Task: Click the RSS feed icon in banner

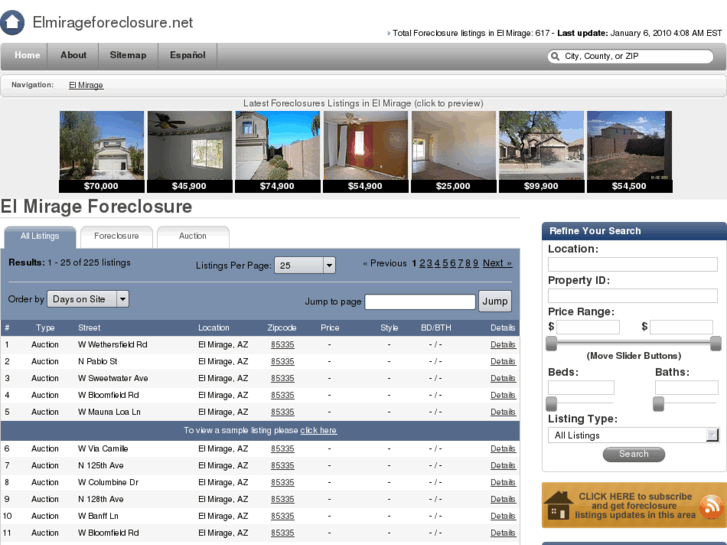Action: point(711,506)
